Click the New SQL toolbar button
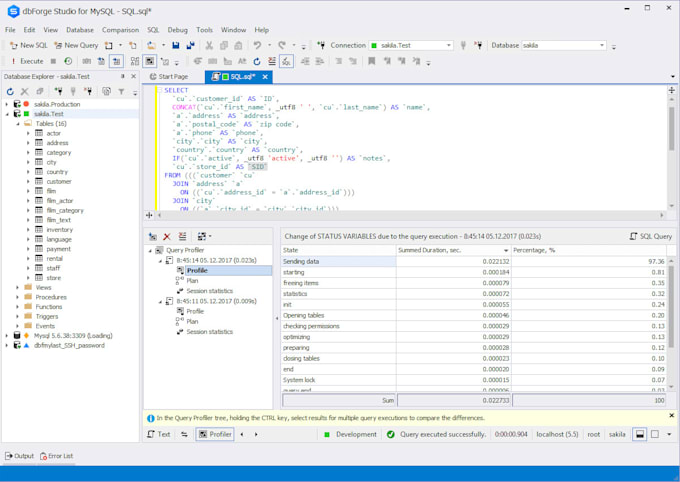The image size is (680, 482). coord(28,45)
